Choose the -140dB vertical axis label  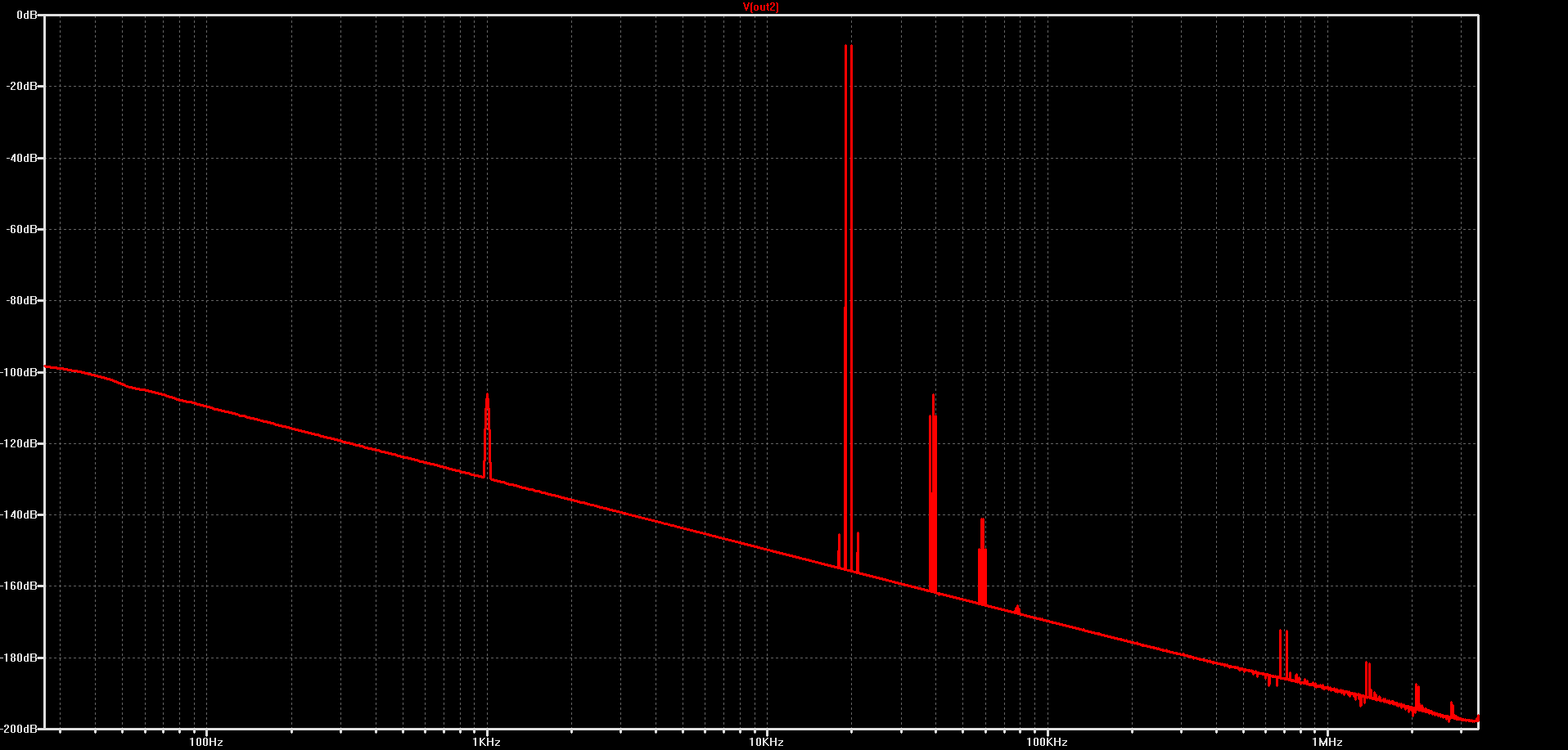click(x=20, y=514)
